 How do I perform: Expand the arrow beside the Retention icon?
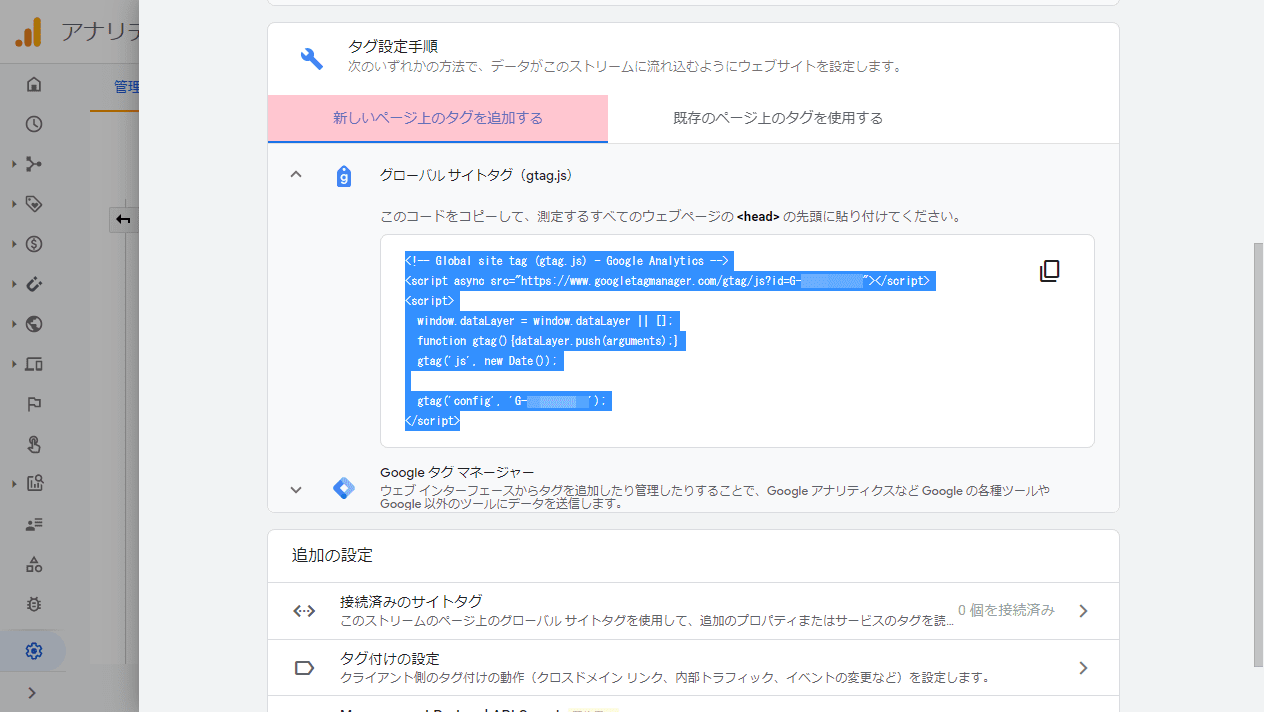click(x=14, y=284)
